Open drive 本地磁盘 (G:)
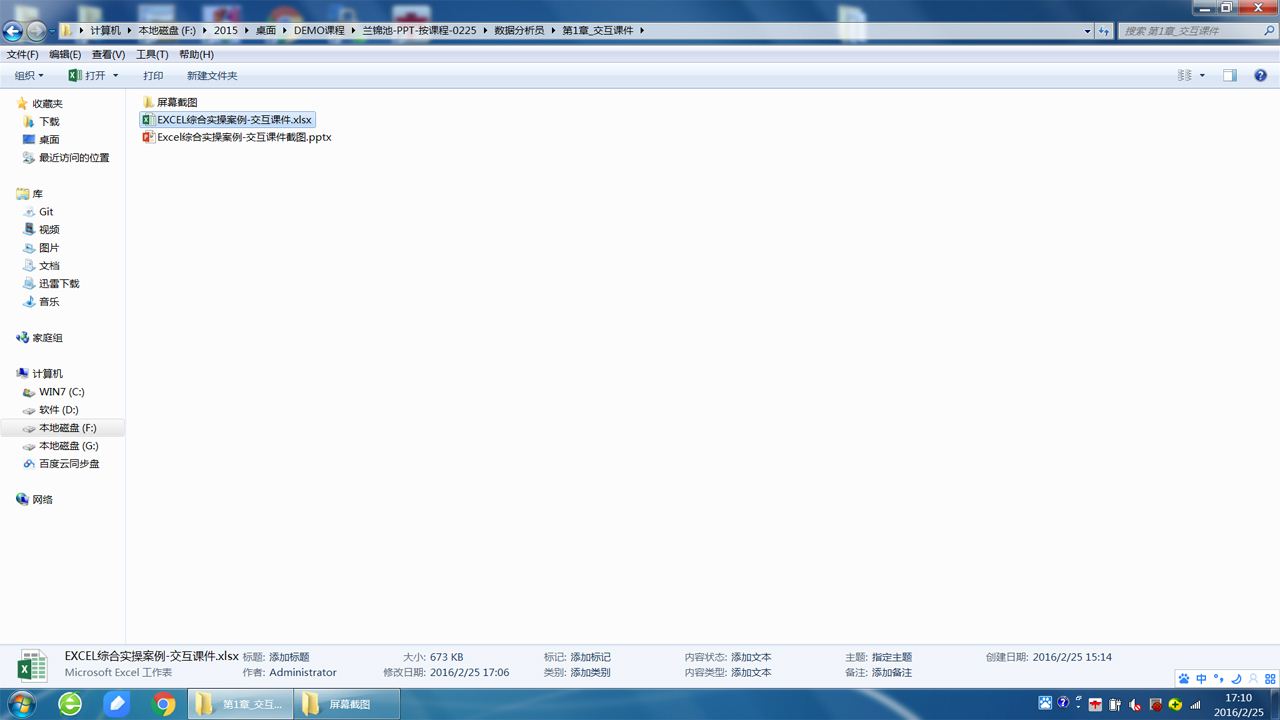Image resolution: width=1280 pixels, height=720 pixels. pos(68,446)
